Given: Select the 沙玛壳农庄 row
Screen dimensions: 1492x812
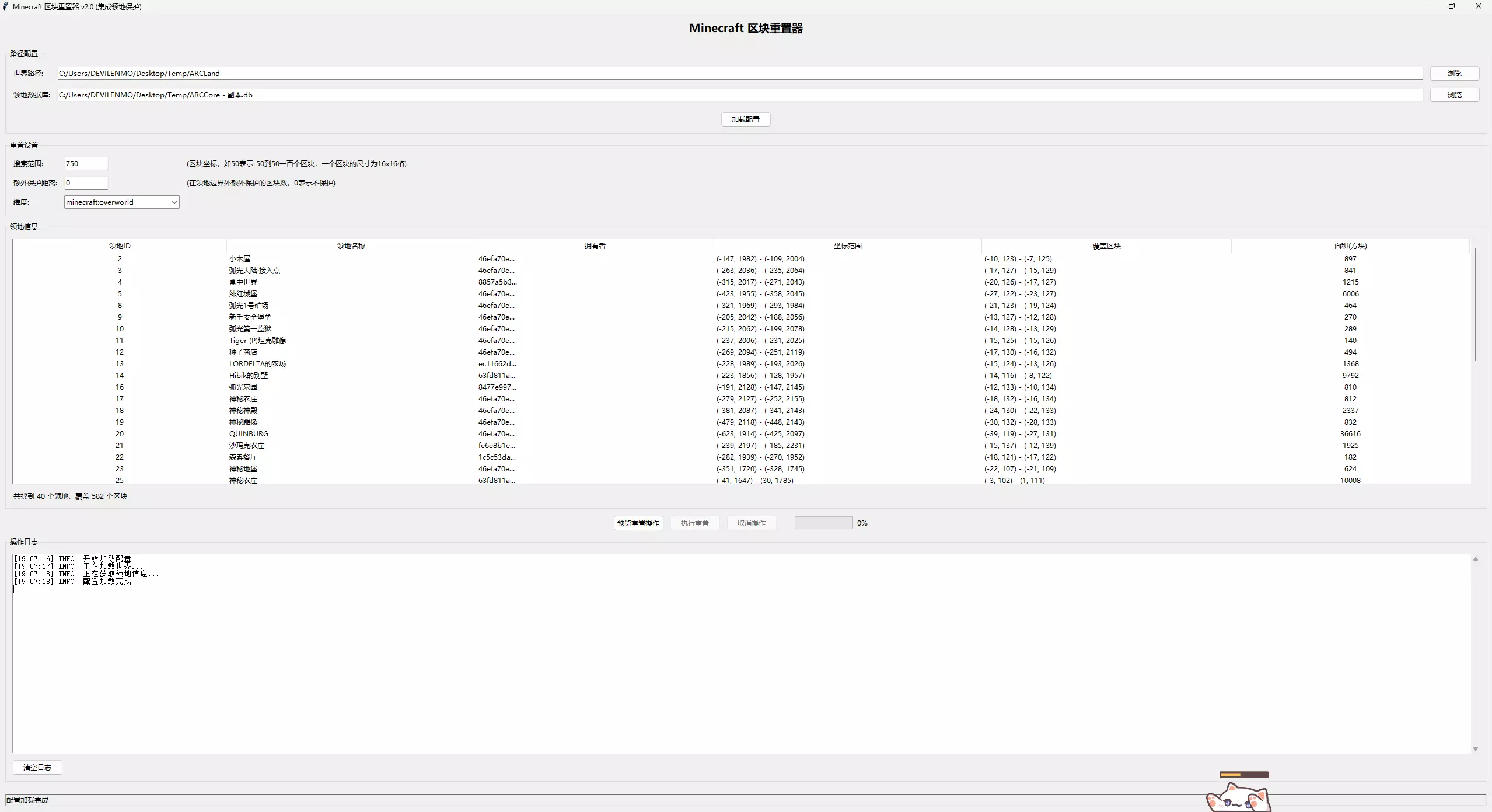Looking at the screenshot, I should [x=741, y=445].
